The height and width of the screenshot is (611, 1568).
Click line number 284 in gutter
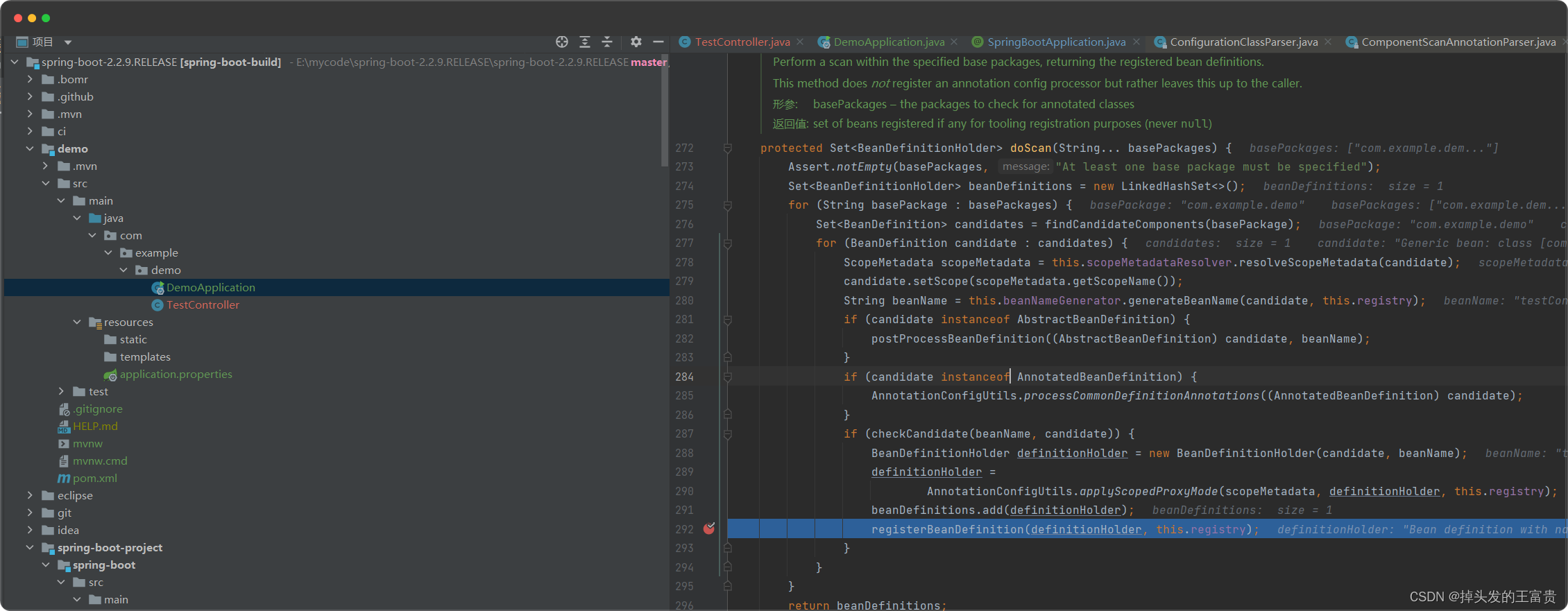(685, 377)
